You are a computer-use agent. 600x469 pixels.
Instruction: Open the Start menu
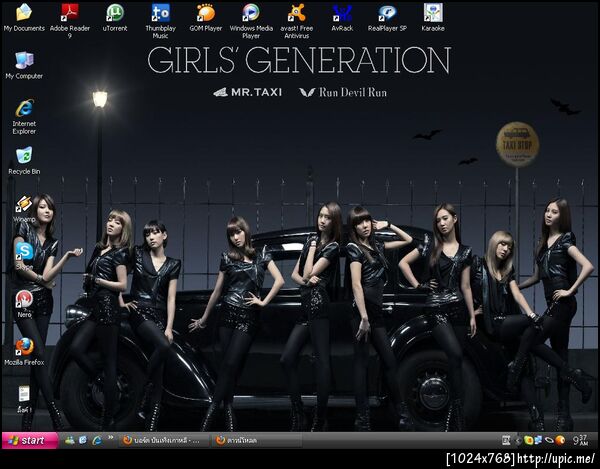pyautogui.click(x=29, y=440)
